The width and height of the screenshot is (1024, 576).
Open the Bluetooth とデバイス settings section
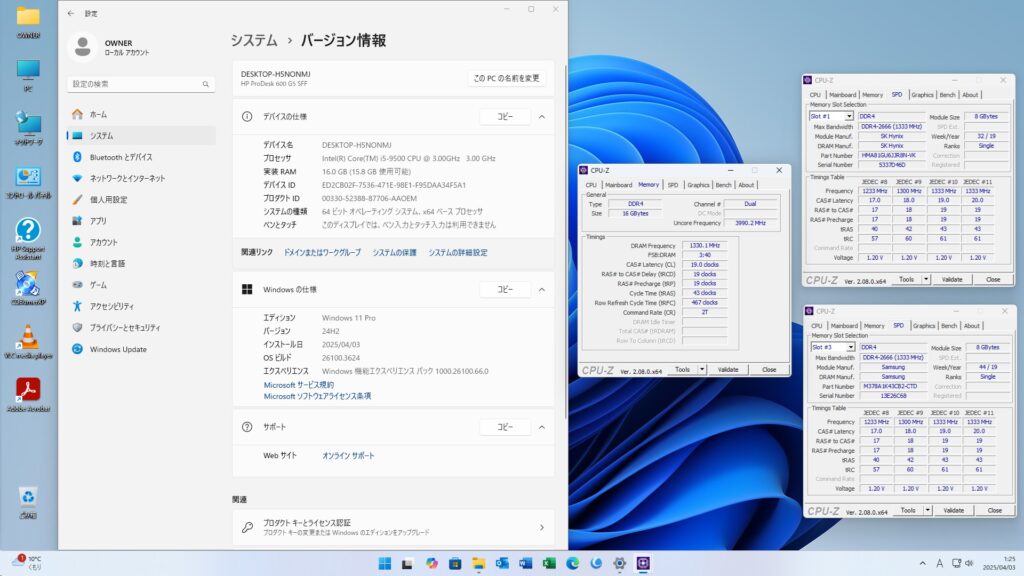[120, 157]
